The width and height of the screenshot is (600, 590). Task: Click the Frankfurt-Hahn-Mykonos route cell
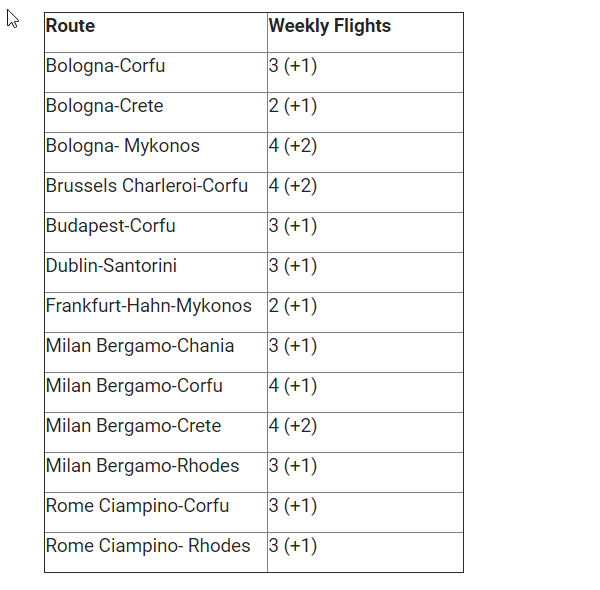(156, 313)
